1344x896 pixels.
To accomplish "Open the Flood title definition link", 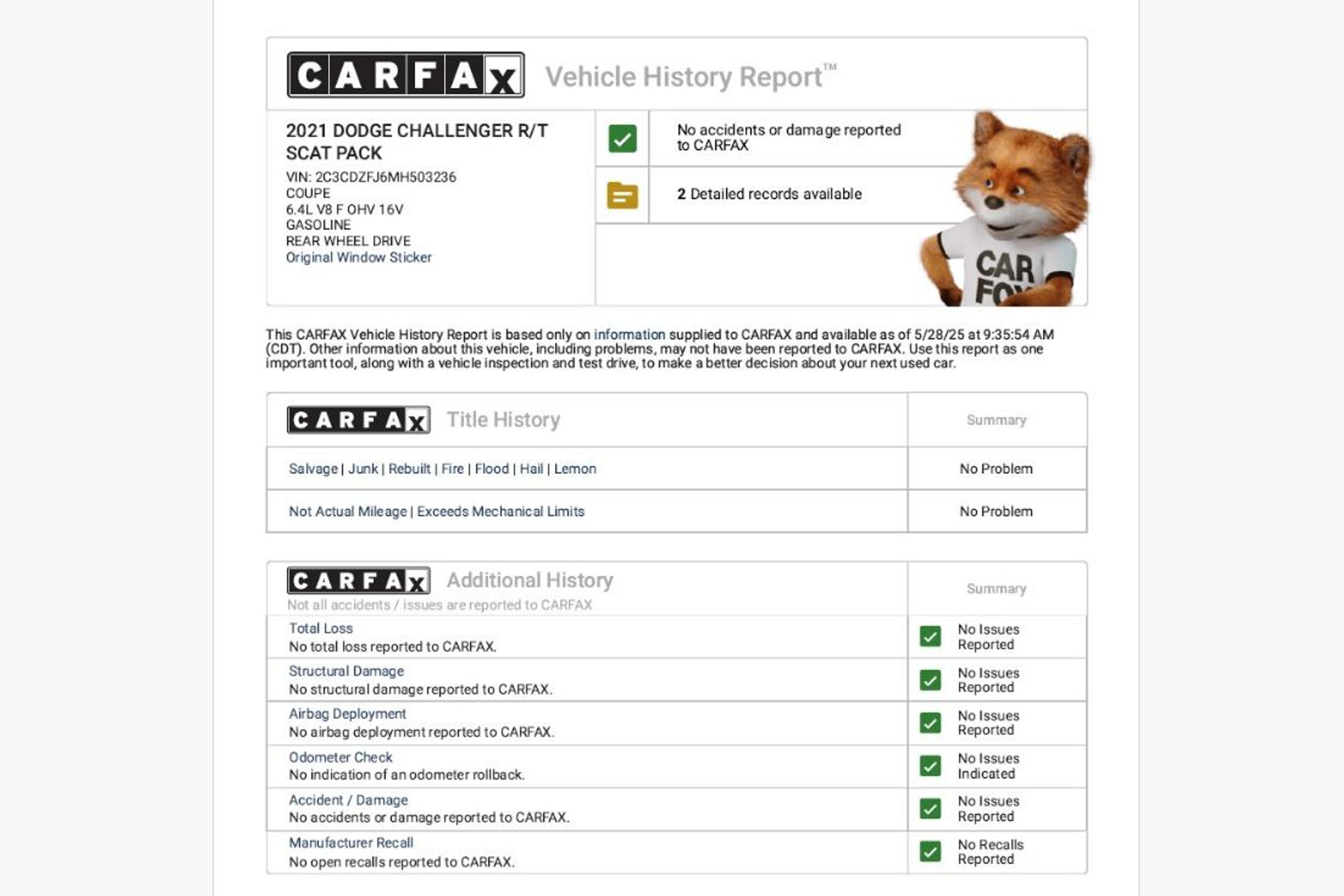I will click(x=491, y=469).
